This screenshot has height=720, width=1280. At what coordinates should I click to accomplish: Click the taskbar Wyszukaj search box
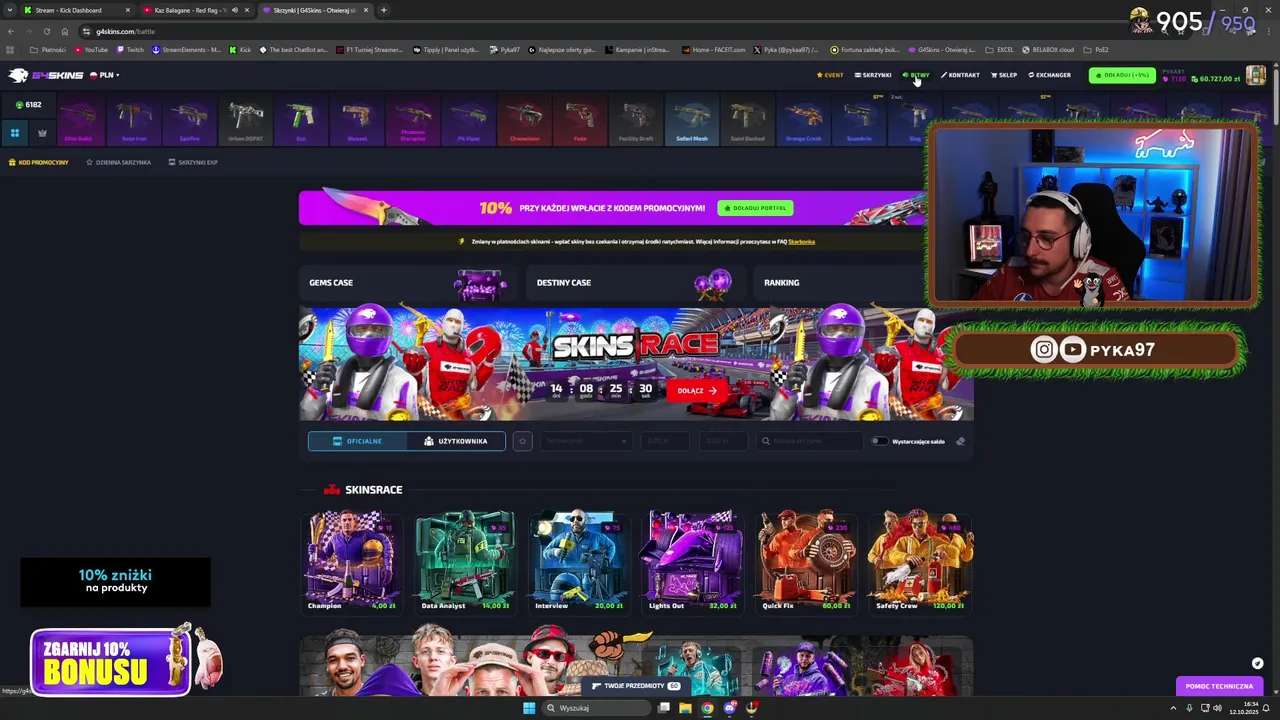coord(596,708)
